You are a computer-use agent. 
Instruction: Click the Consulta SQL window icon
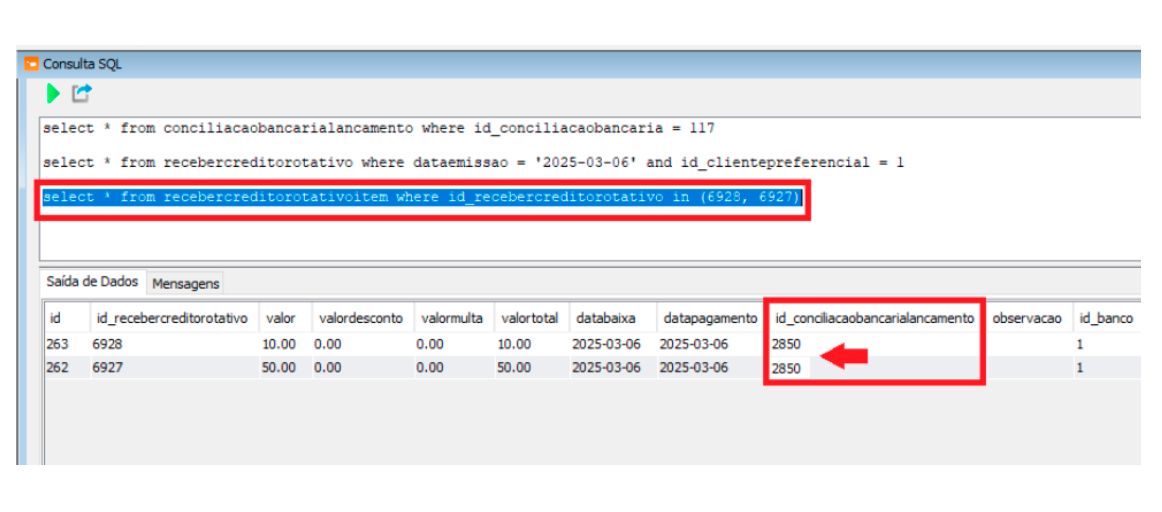[x=32, y=64]
